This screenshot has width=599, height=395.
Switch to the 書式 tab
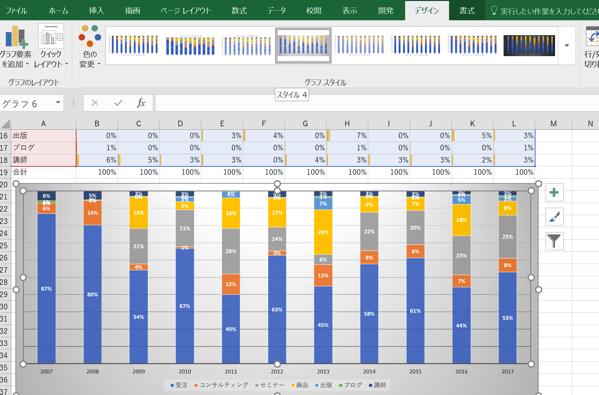coord(467,10)
